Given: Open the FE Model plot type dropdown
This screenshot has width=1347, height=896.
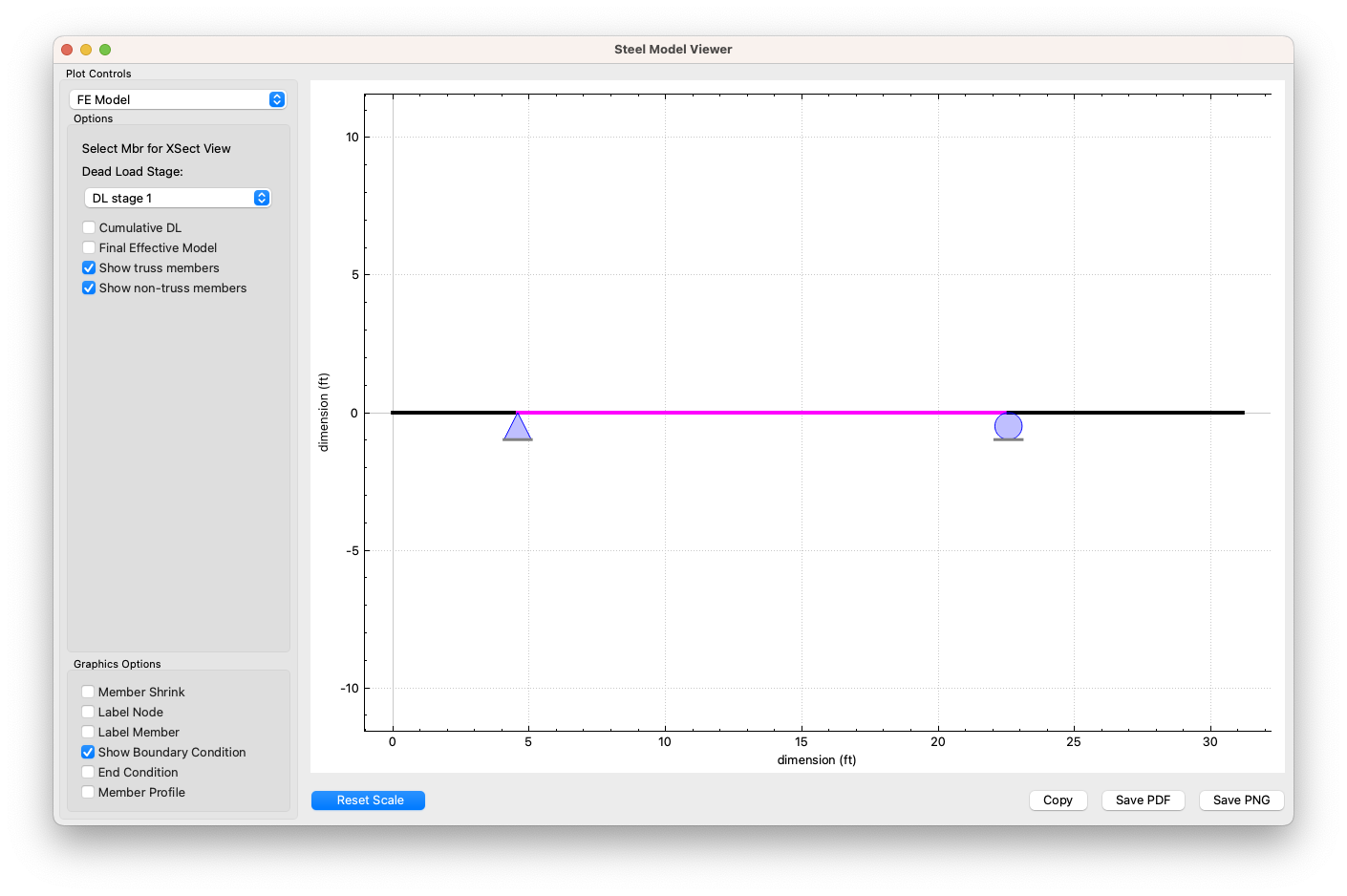Looking at the screenshot, I should (x=178, y=99).
